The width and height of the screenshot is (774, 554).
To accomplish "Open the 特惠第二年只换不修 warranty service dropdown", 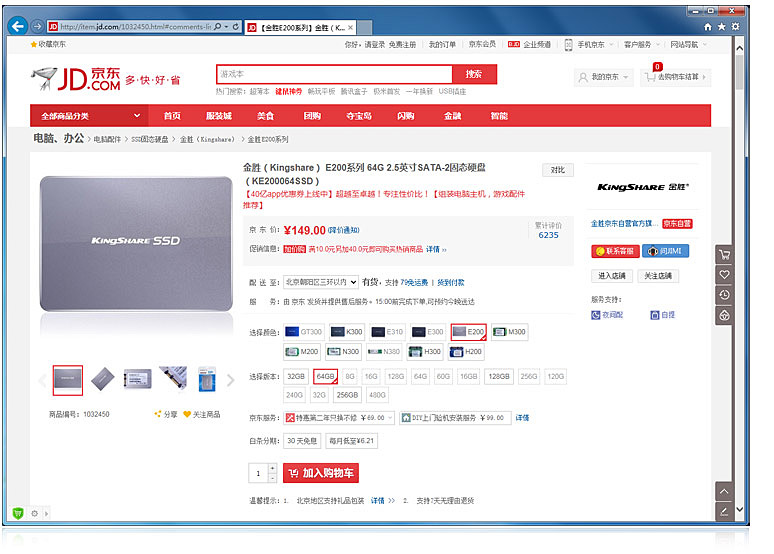I will point(339,418).
